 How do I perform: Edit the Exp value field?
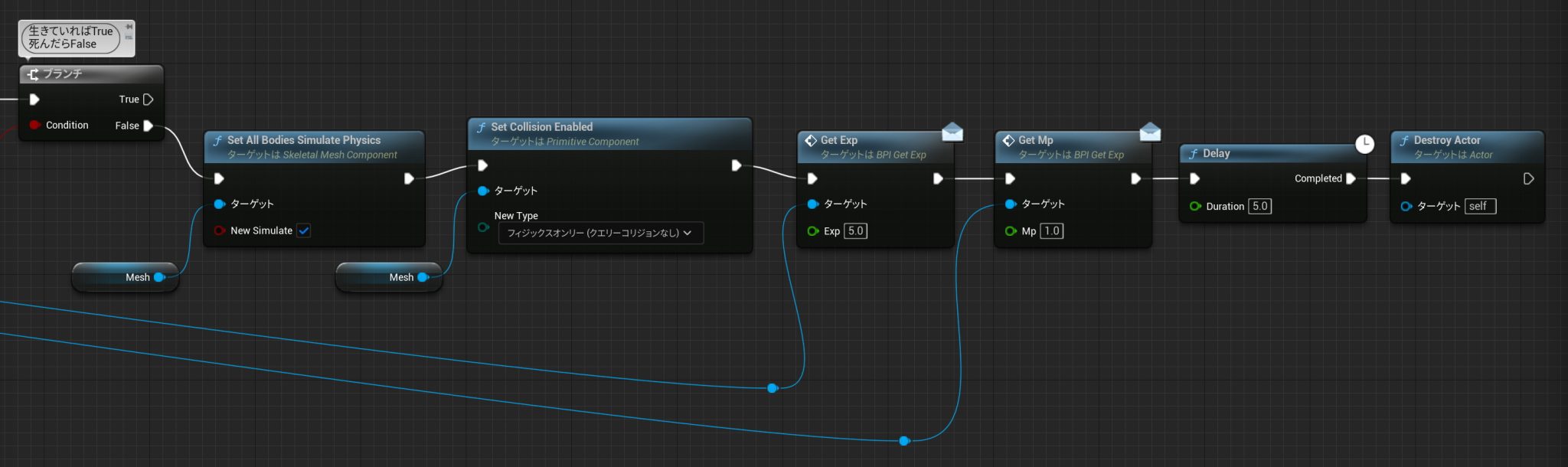coord(855,230)
